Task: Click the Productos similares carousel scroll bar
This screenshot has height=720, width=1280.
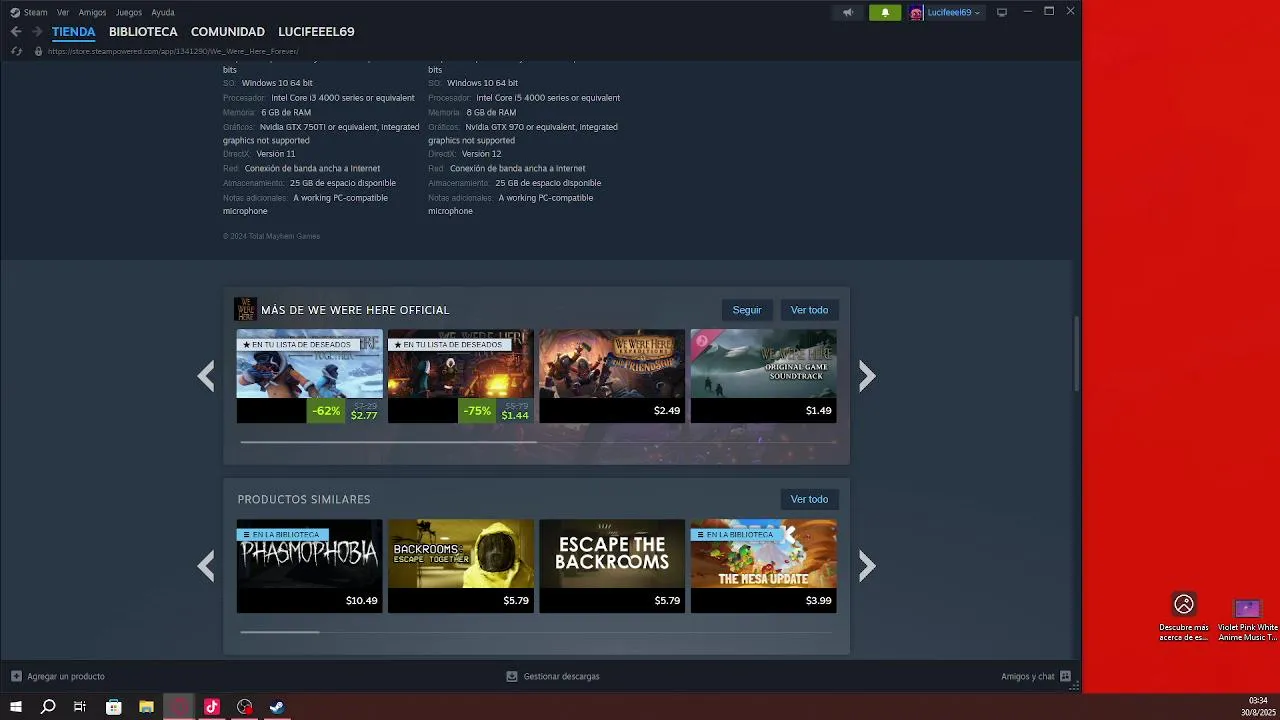Action: pyautogui.click(x=280, y=632)
